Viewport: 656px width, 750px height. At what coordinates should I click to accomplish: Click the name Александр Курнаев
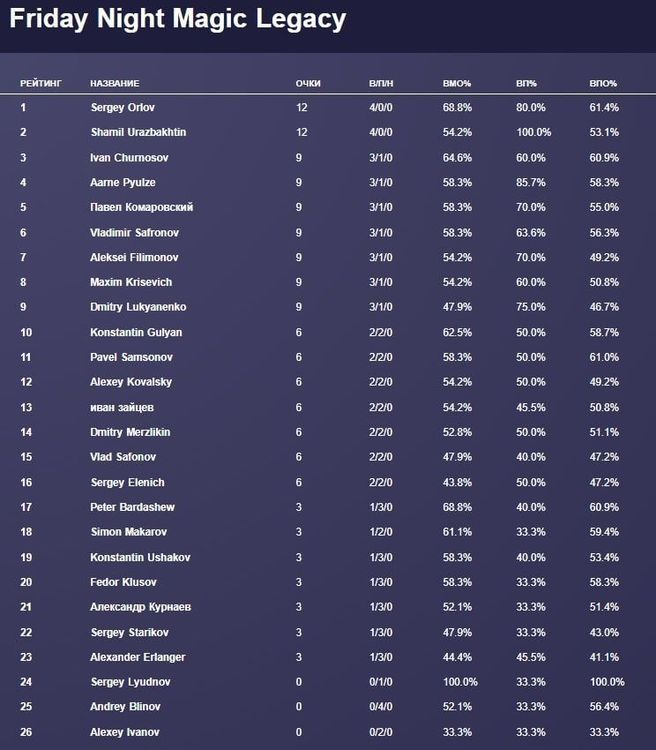(139, 607)
